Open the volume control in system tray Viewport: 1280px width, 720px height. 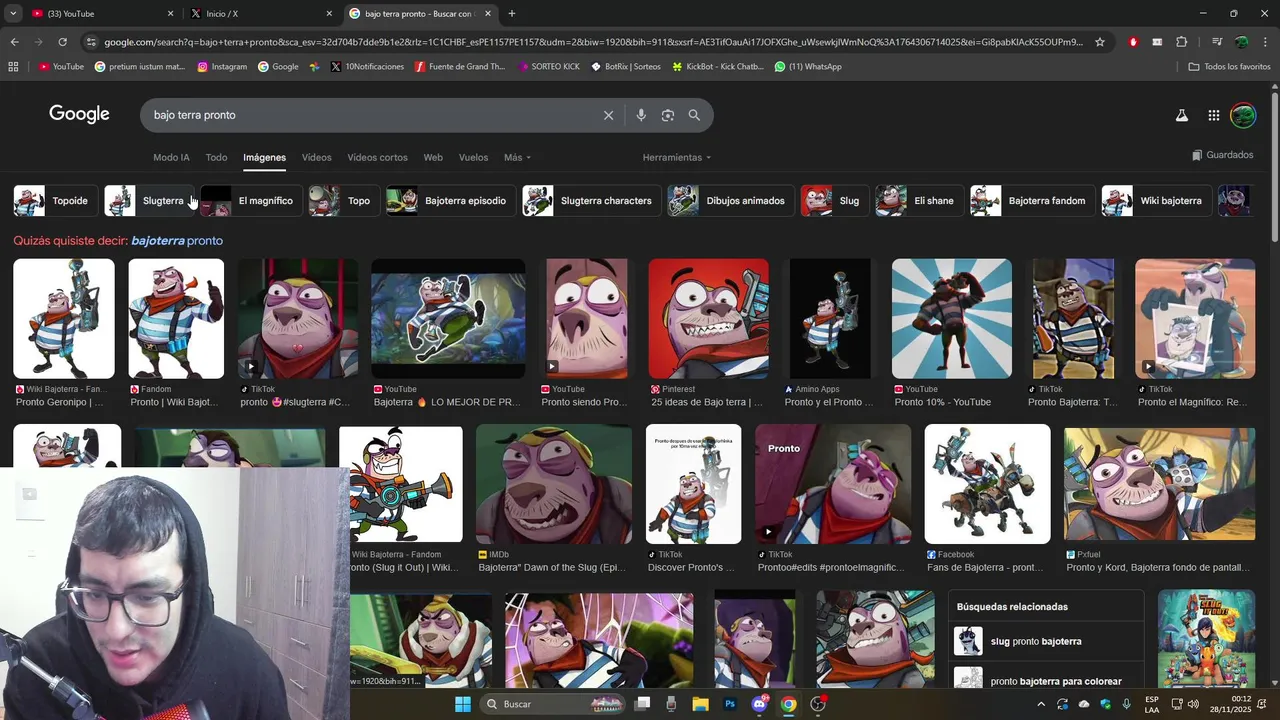(1193, 704)
